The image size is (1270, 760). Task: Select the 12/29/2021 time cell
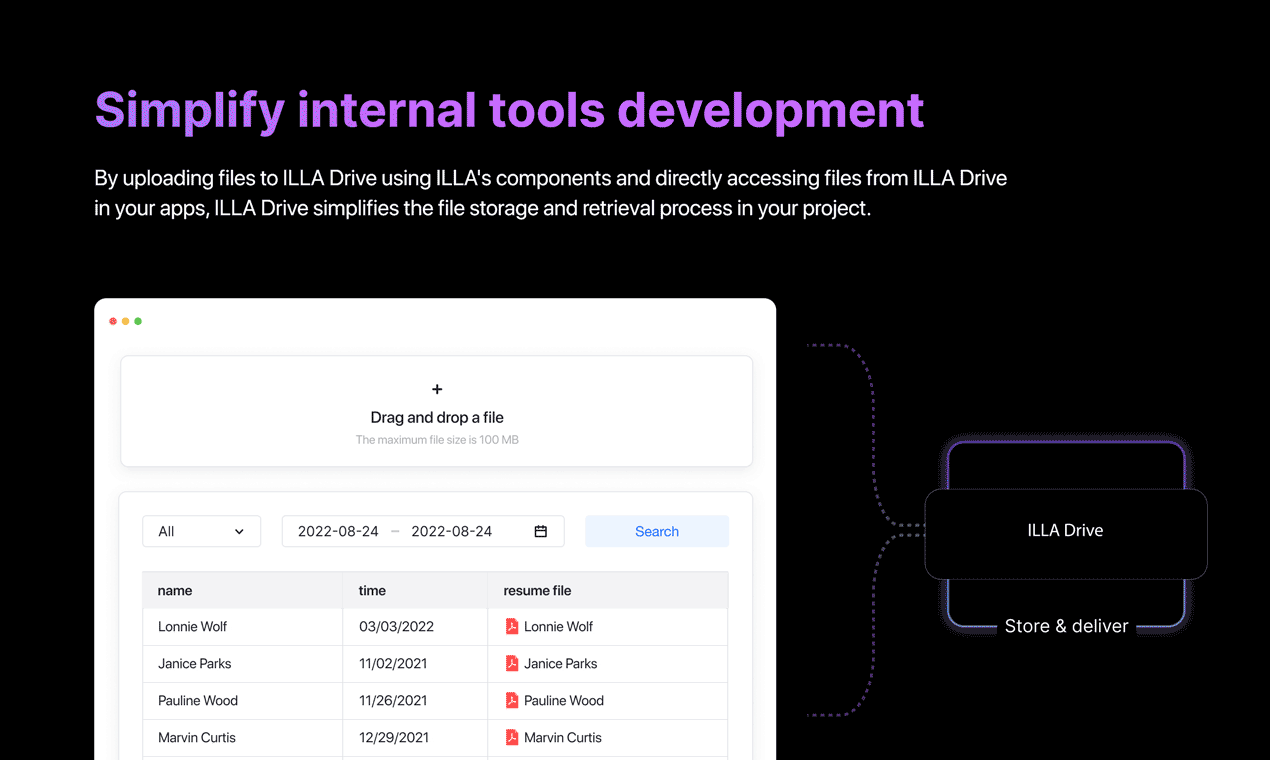pyautogui.click(x=415, y=737)
